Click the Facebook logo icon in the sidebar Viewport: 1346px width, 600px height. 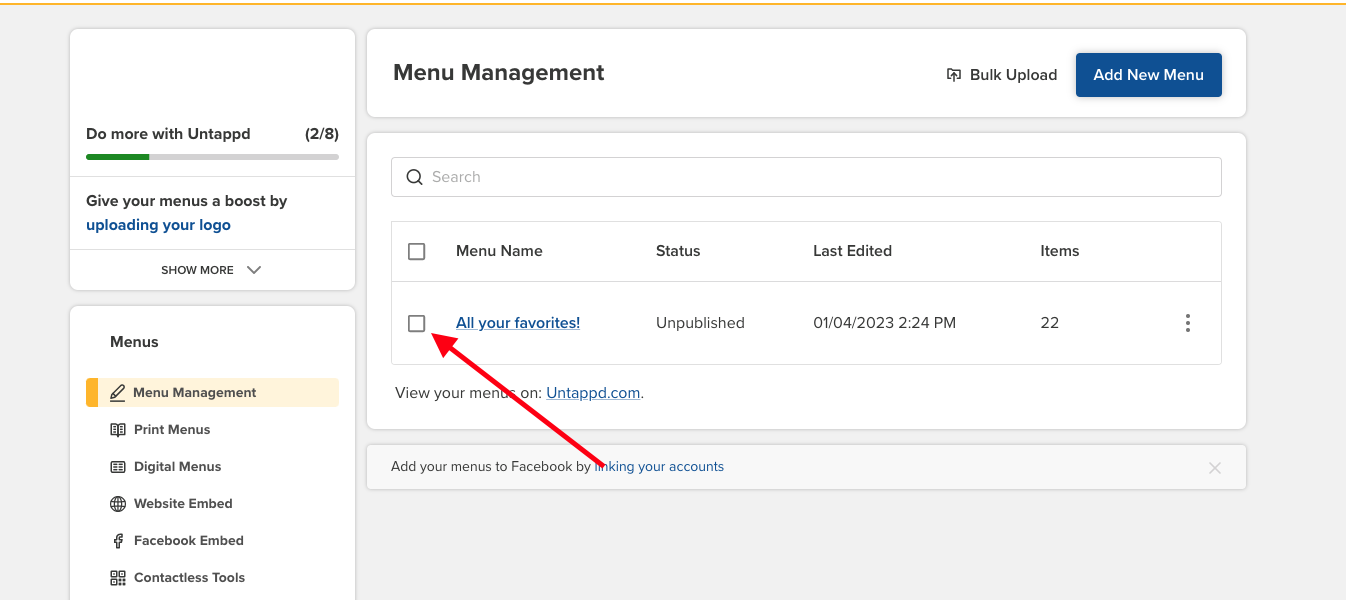pos(118,541)
